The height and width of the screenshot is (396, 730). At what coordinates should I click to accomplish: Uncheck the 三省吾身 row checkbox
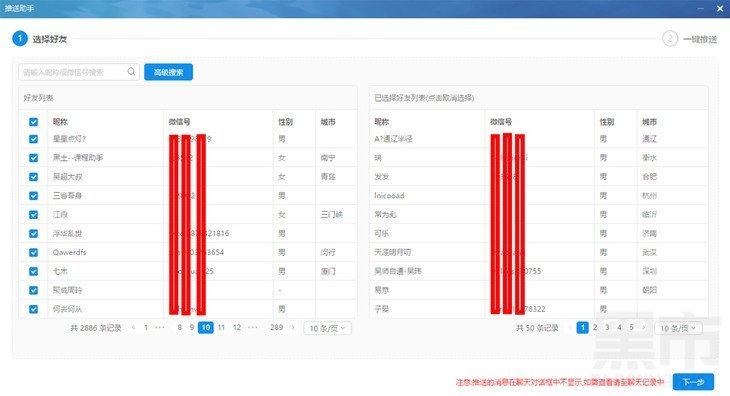(34, 195)
